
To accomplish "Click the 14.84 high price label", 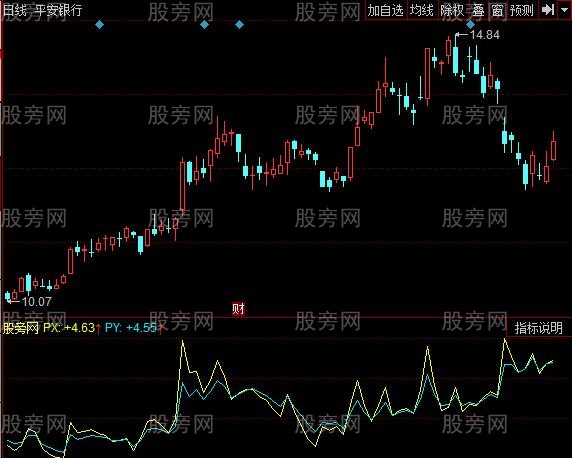I will [x=484, y=35].
